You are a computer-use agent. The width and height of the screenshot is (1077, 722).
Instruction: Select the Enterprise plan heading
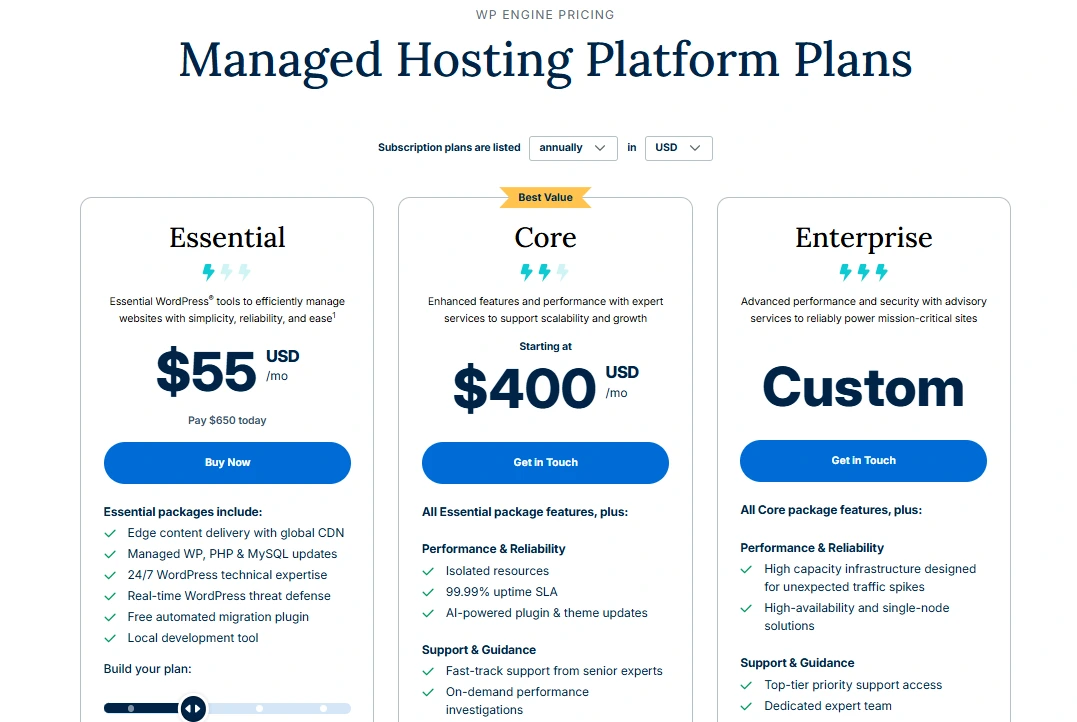[863, 238]
